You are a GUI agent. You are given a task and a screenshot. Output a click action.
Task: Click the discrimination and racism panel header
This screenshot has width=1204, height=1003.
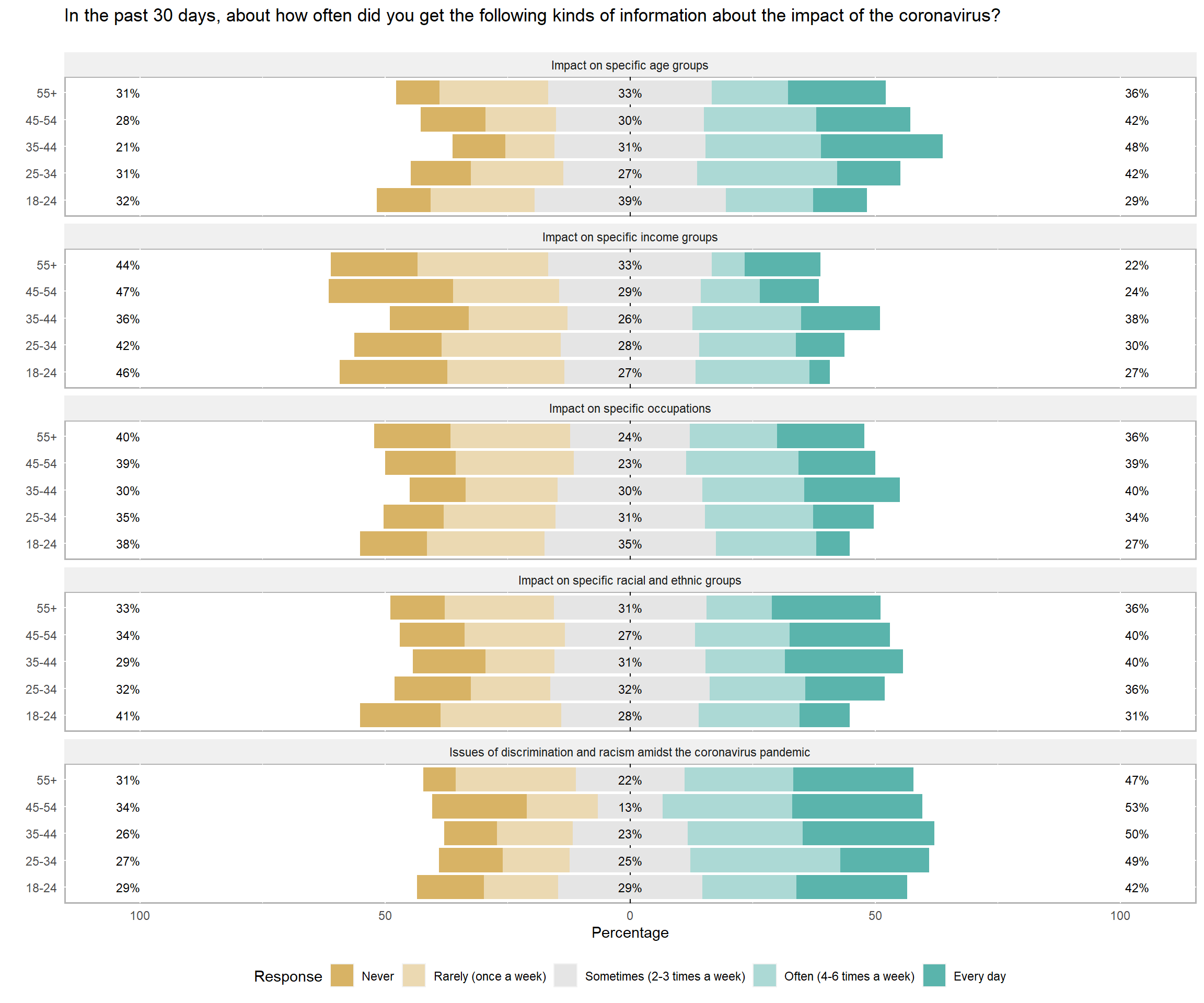pos(630,752)
